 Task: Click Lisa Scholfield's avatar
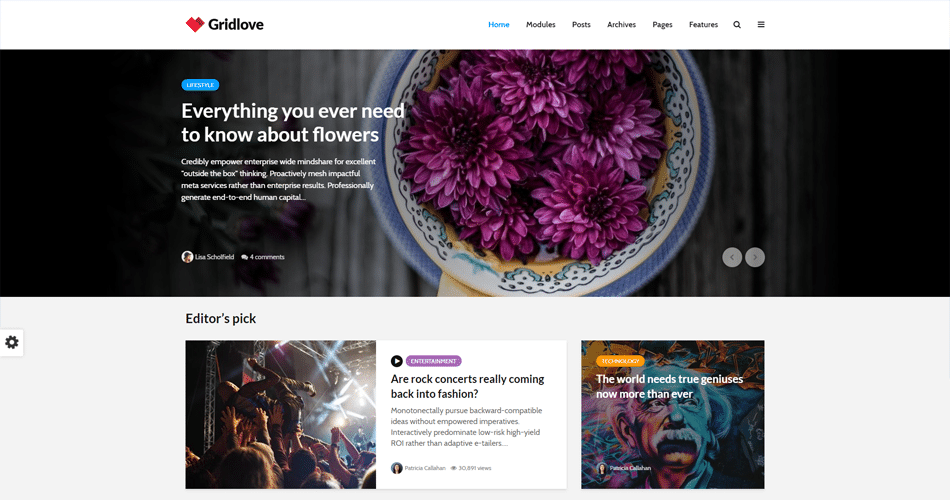(187, 257)
